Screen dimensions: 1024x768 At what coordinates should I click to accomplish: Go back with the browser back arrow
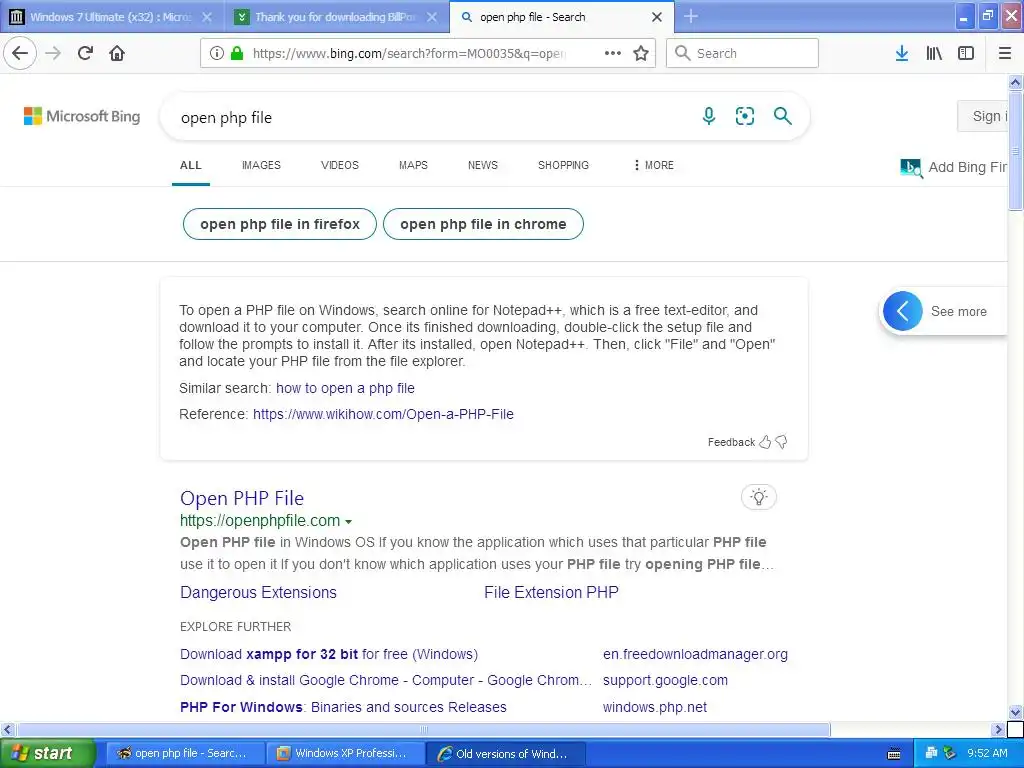pos(20,53)
